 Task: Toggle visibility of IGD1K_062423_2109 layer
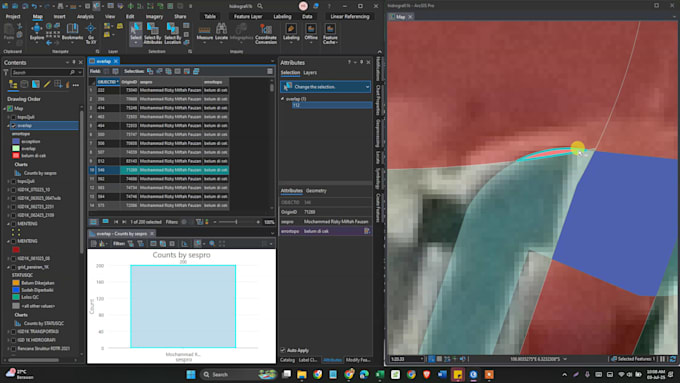pos(13,215)
